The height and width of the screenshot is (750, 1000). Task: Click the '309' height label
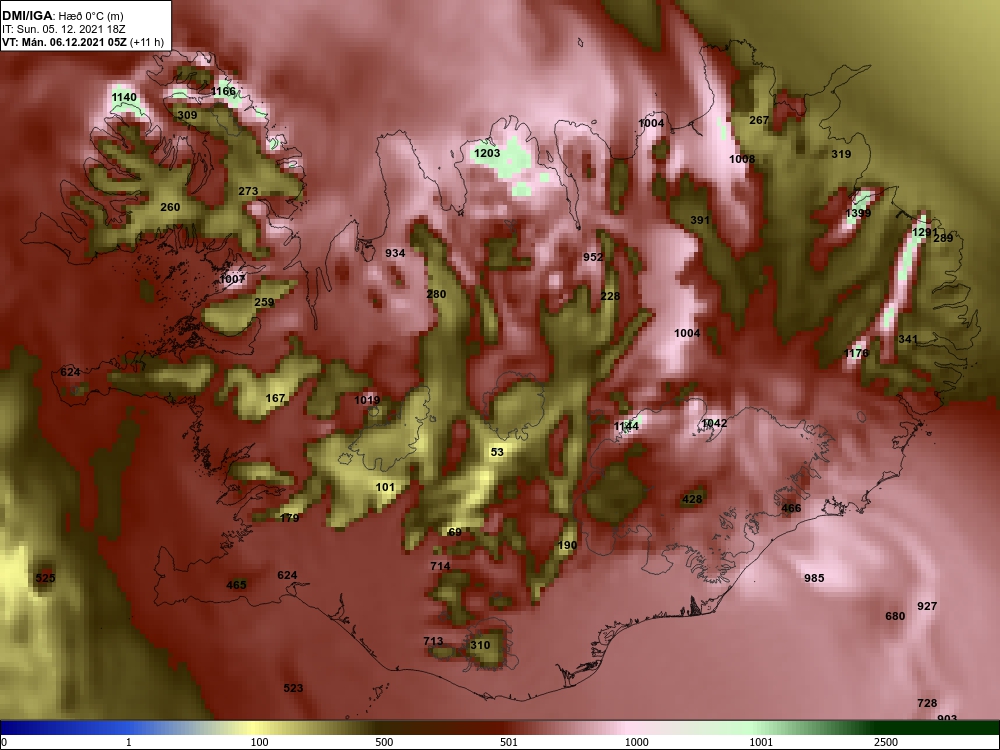point(187,115)
